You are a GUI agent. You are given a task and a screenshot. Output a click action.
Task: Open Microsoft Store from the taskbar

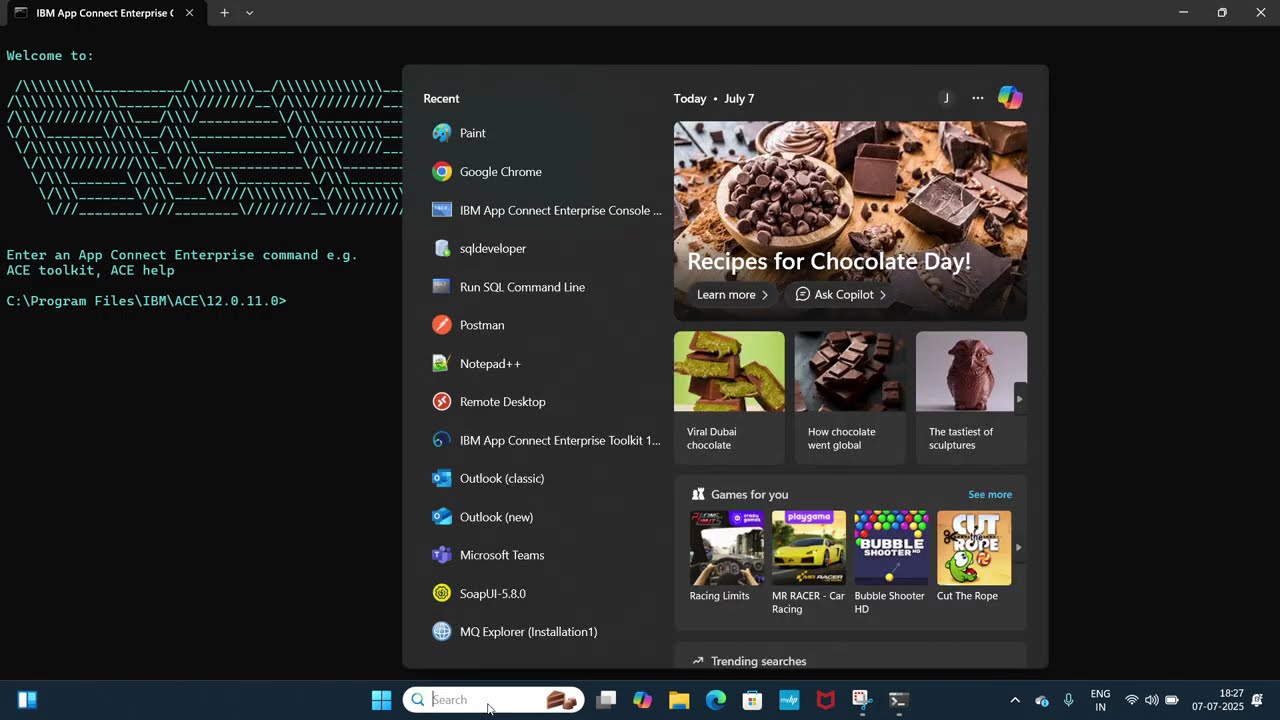tap(752, 700)
